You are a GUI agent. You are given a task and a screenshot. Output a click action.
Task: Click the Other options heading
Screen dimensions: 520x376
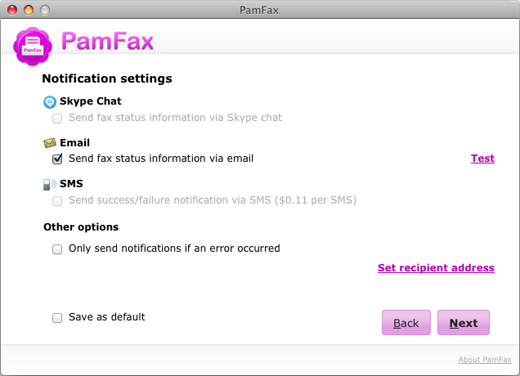tap(81, 227)
